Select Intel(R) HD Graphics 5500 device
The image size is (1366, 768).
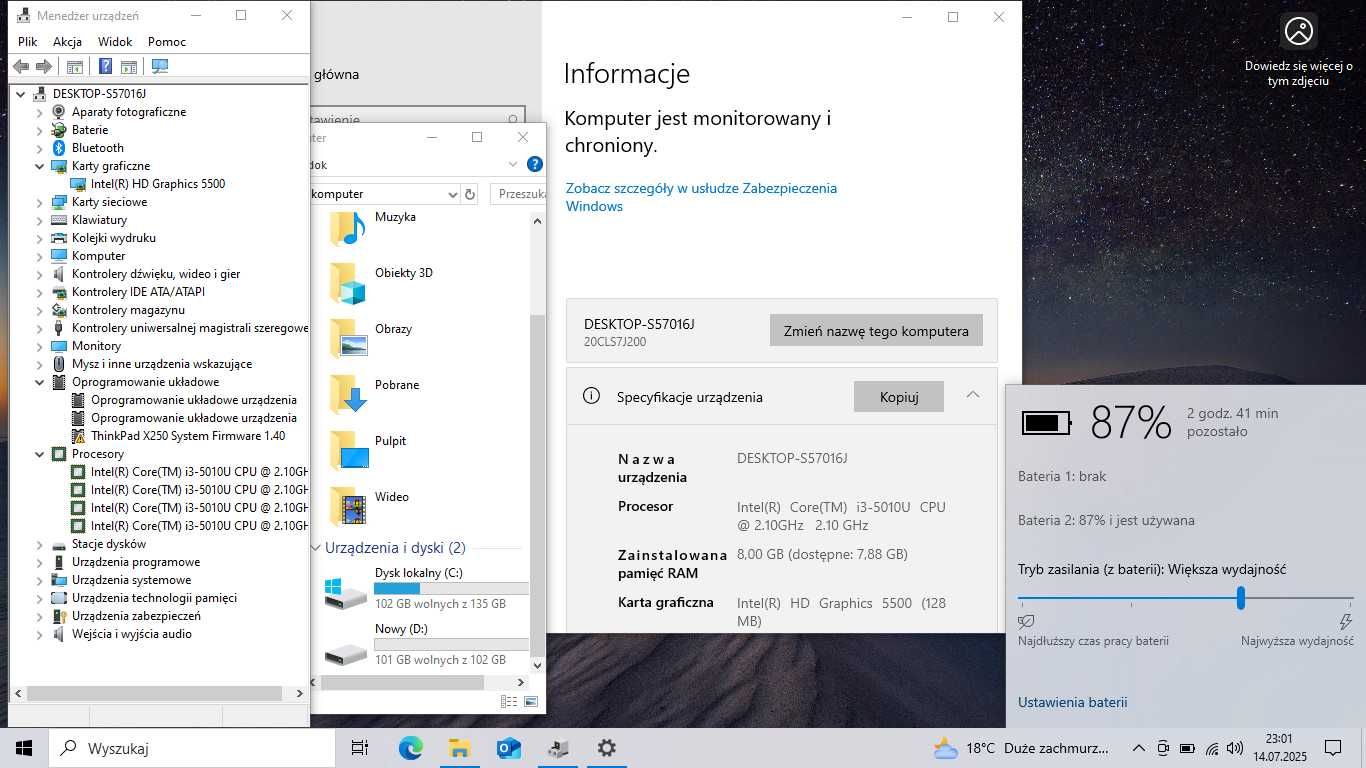point(157,184)
